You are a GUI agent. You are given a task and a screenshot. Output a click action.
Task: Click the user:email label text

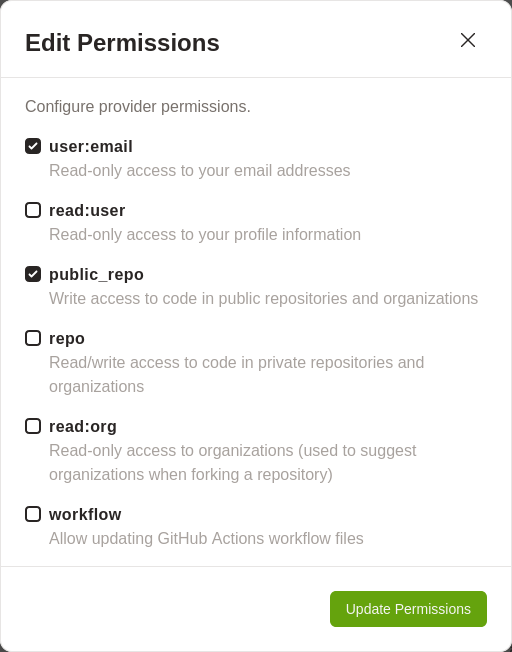click(91, 147)
